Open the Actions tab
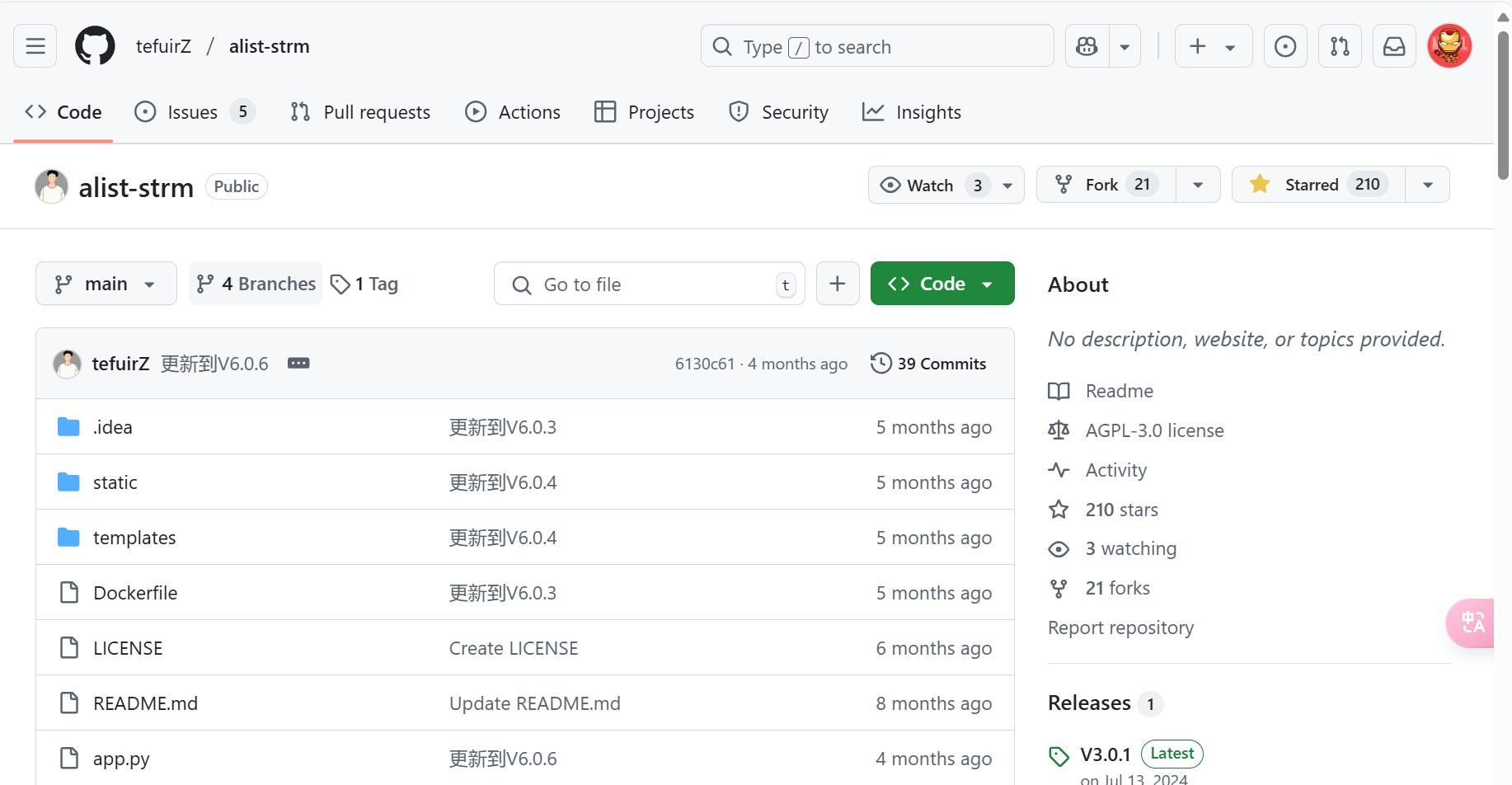1512x785 pixels. [x=513, y=112]
